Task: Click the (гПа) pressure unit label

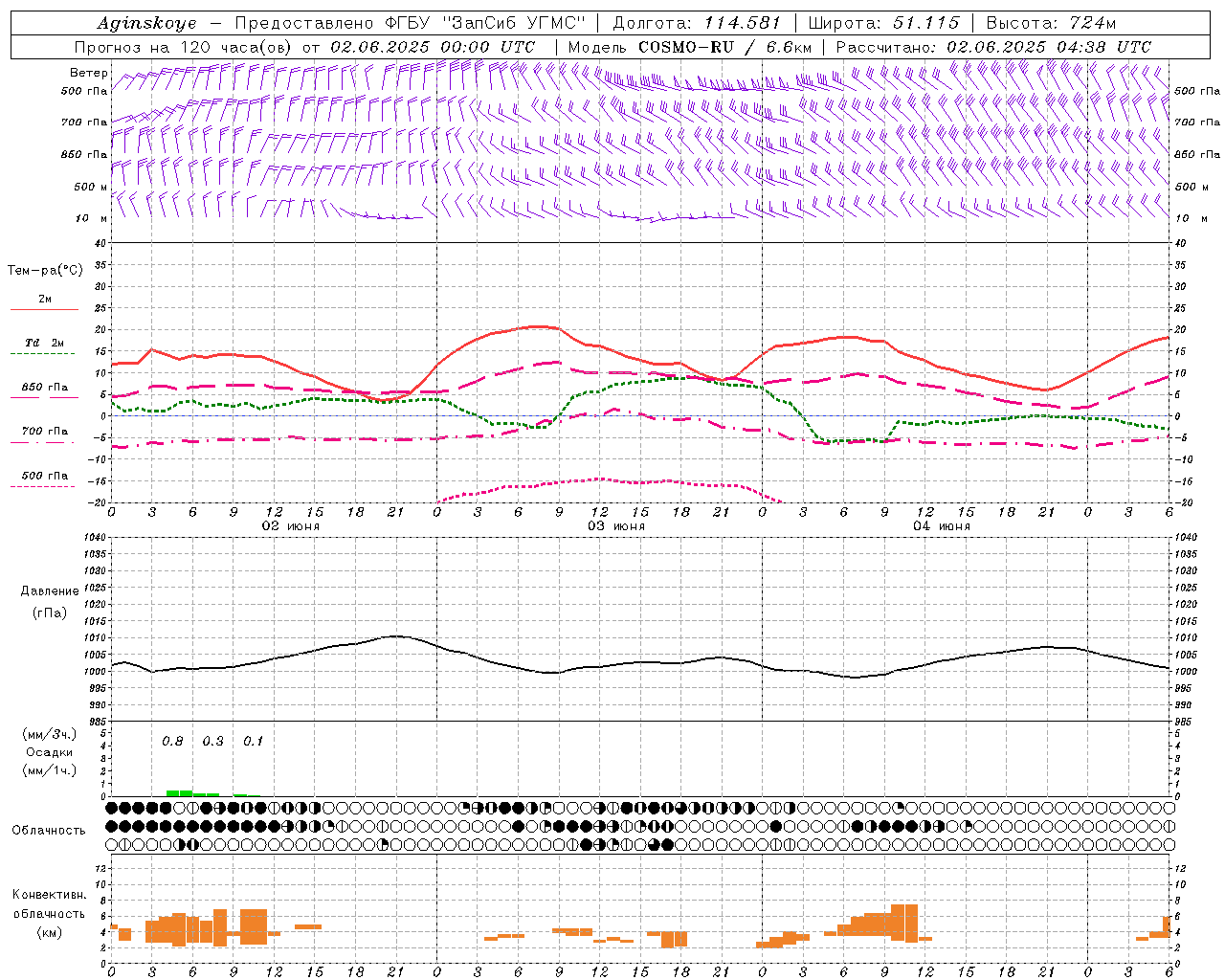Action: 50,612
